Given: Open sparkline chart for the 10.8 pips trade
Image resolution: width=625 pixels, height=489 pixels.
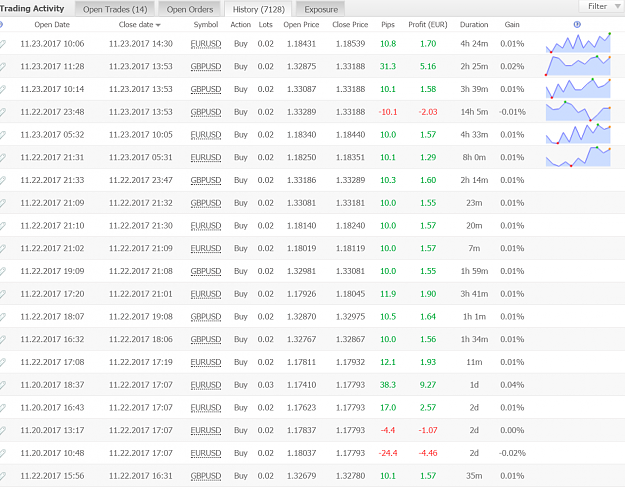Looking at the screenshot, I should pos(578,43).
